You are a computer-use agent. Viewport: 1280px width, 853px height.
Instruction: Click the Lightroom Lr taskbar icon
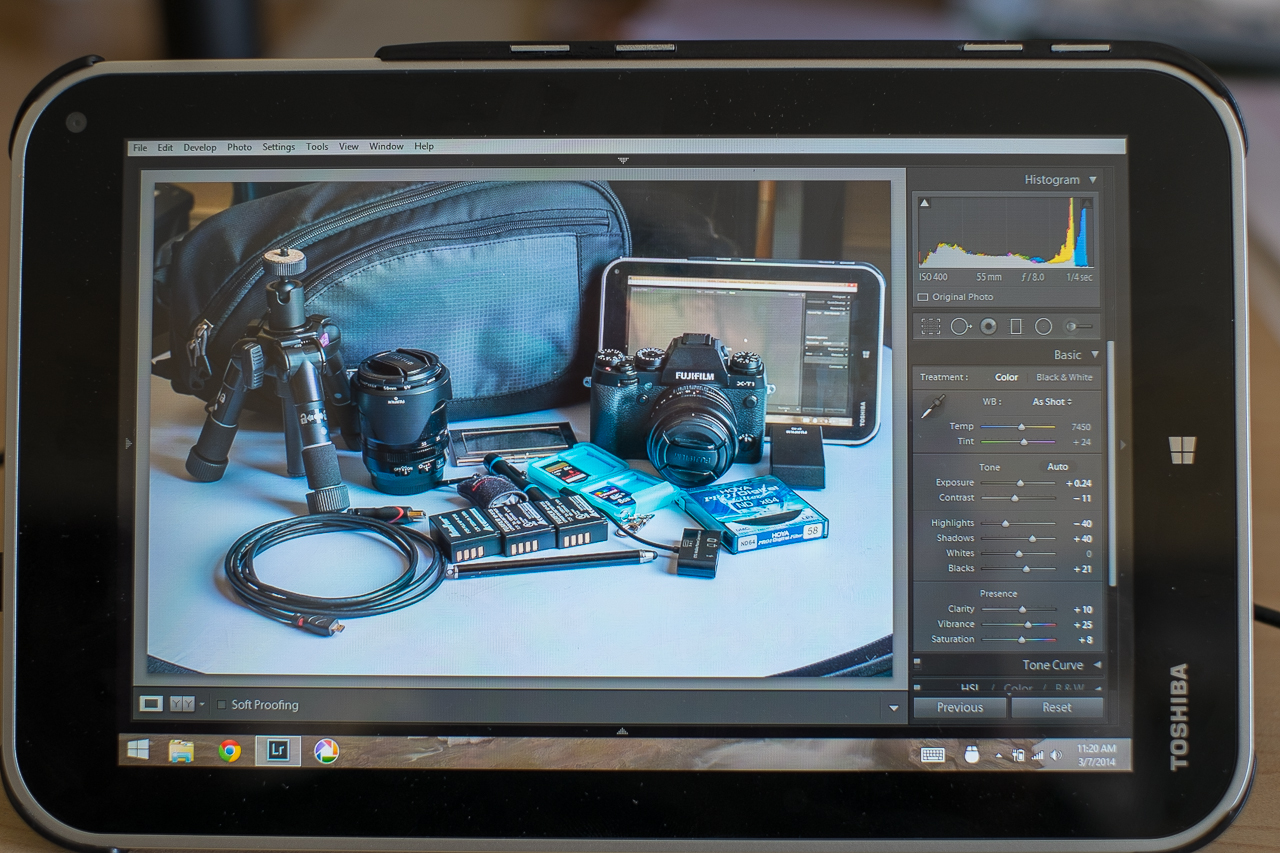[278, 751]
